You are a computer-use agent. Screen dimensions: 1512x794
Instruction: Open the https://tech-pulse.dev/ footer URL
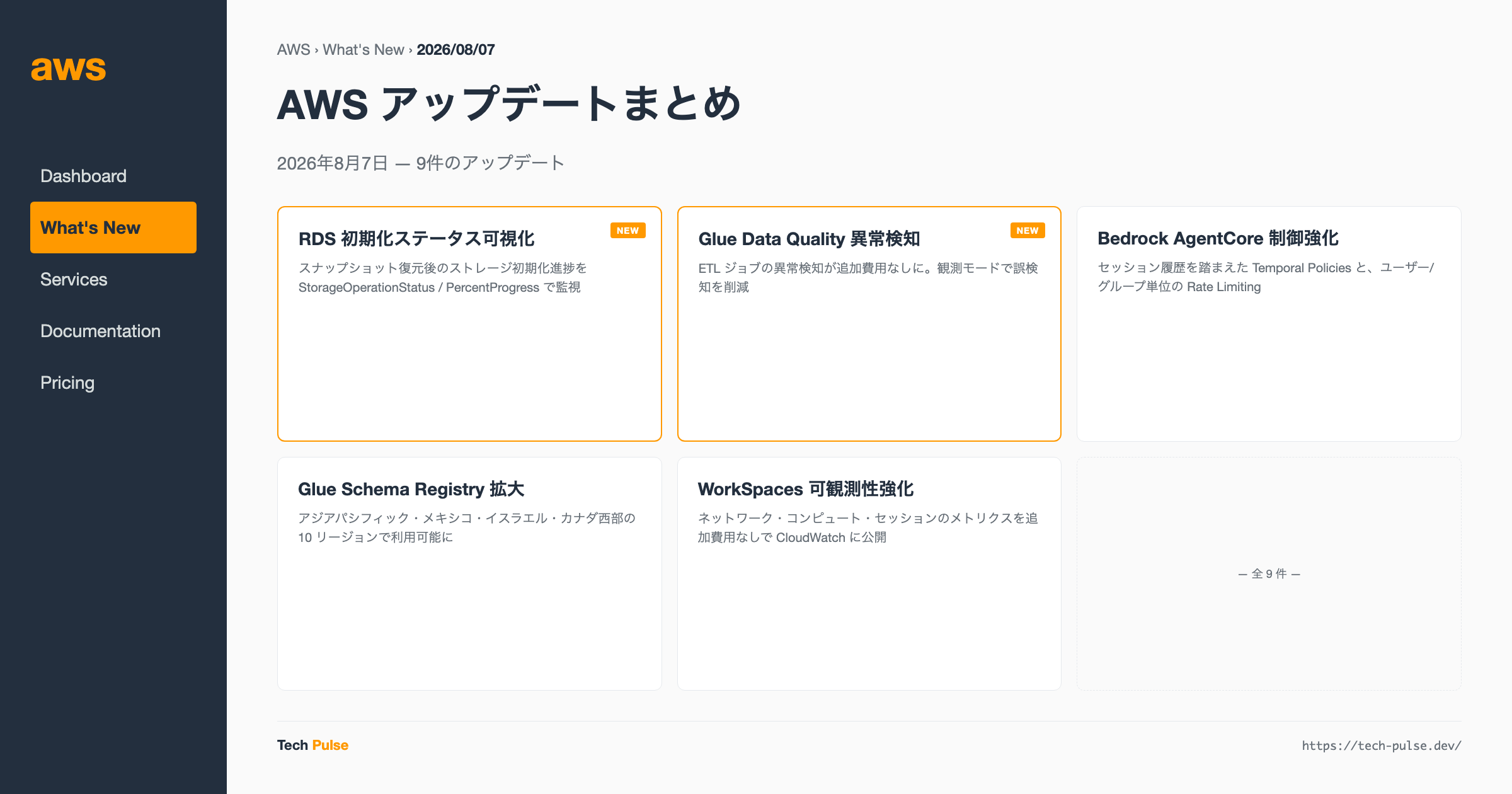[x=1382, y=745]
